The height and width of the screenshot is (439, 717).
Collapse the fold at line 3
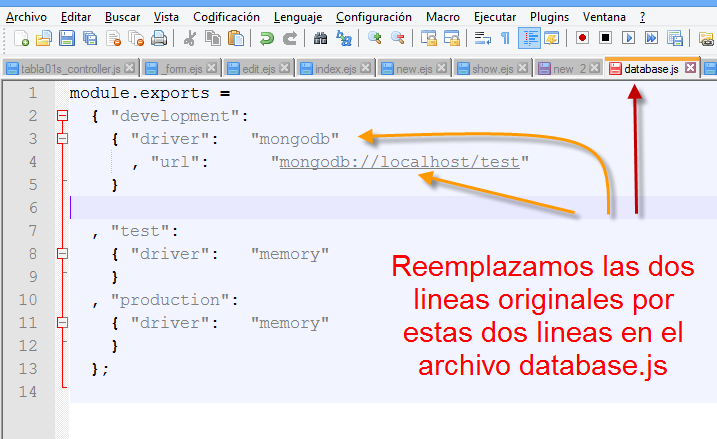click(x=63, y=139)
